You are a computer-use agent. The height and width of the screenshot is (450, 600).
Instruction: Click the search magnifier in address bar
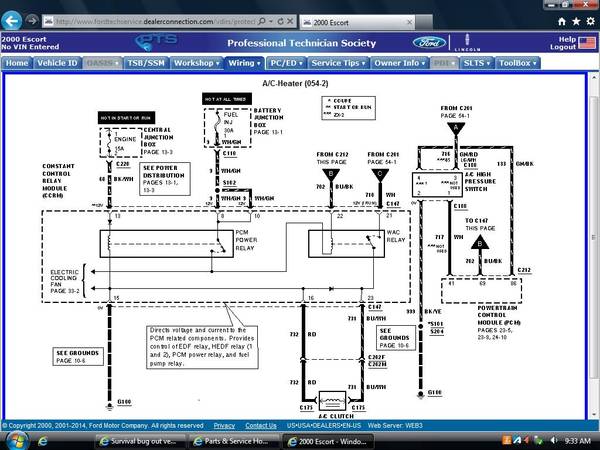point(262,21)
